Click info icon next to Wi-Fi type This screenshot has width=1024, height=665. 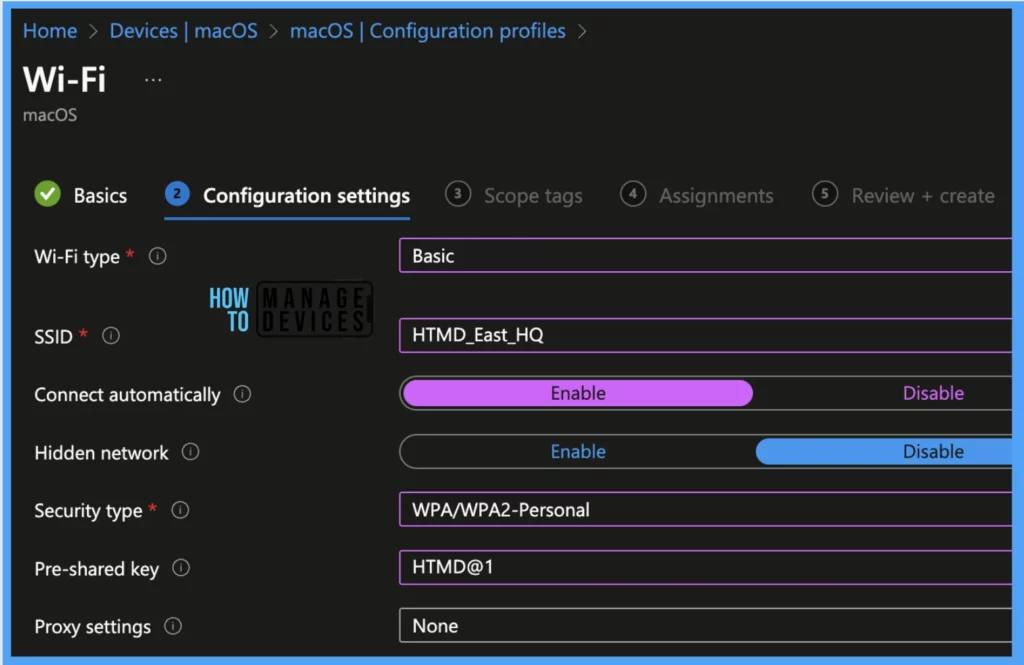coord(157,257)
